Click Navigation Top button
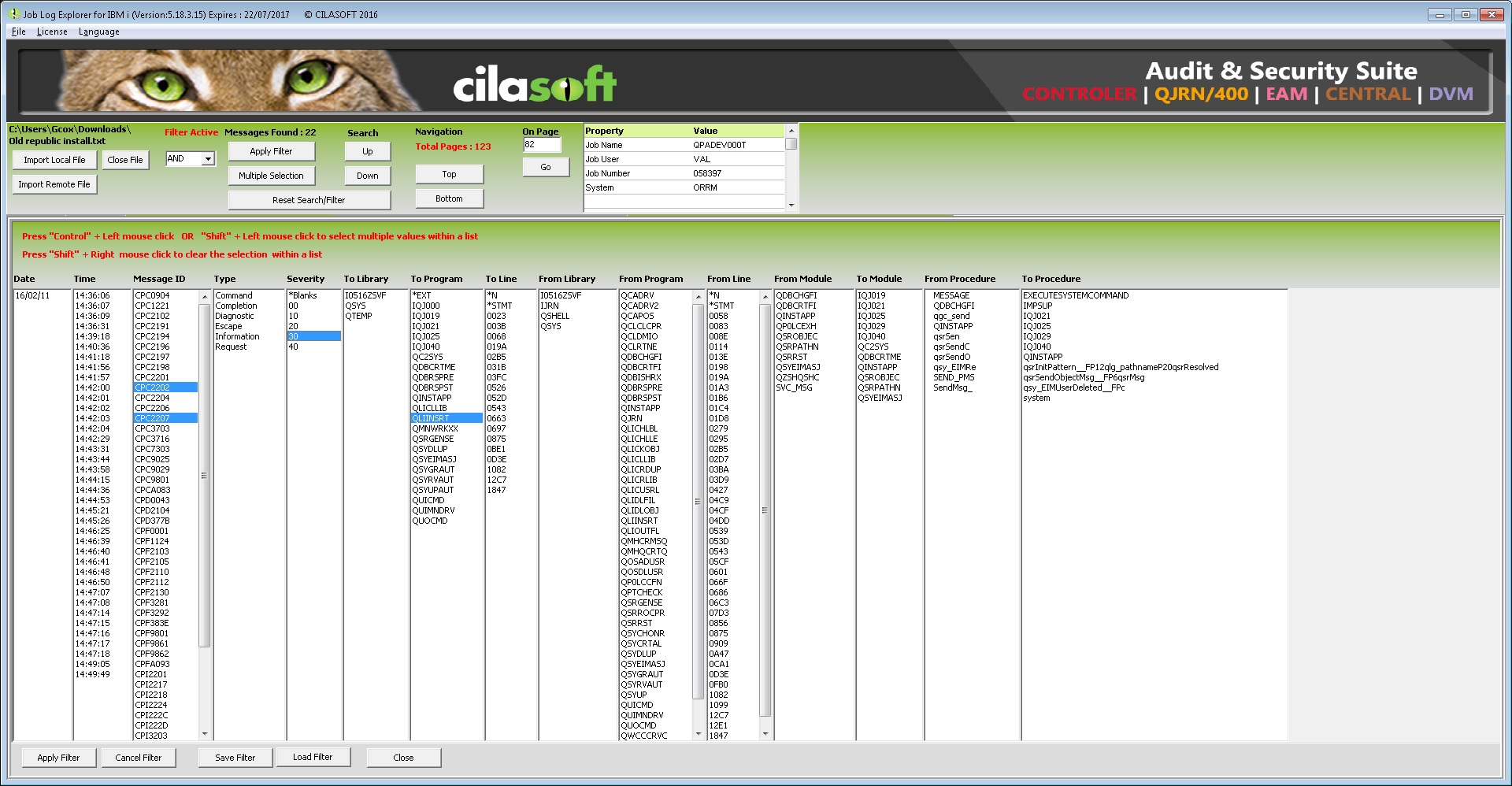 pos(449,174)
